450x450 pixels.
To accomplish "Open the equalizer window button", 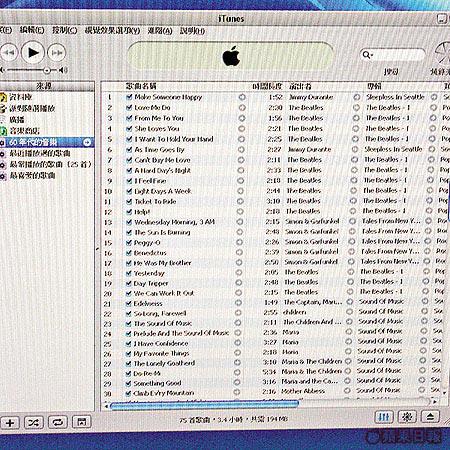I will click(384, 417).
